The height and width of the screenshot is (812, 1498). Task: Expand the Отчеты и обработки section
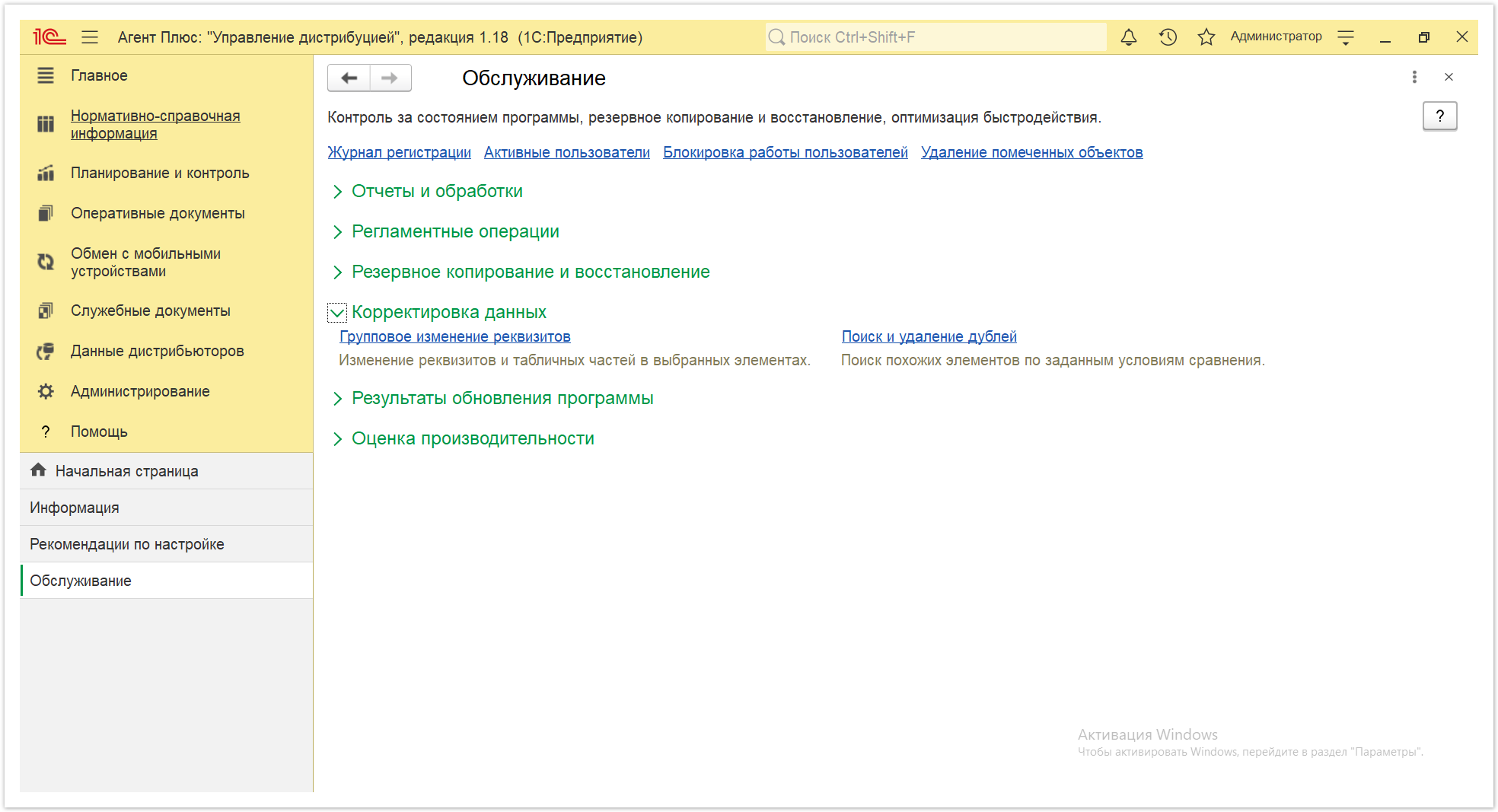pyautogui.click(x=337, y=192)
